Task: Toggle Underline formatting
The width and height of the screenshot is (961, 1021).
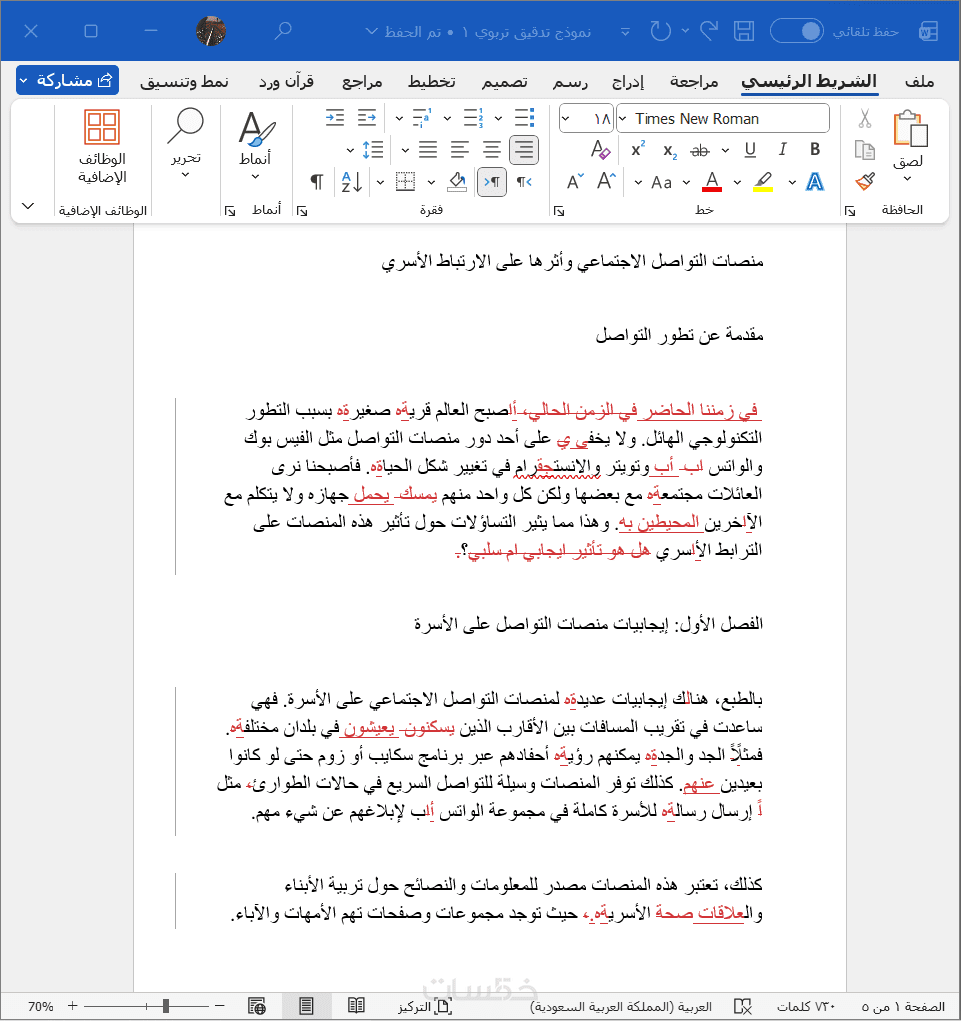Action: click(x=750, y=150)
